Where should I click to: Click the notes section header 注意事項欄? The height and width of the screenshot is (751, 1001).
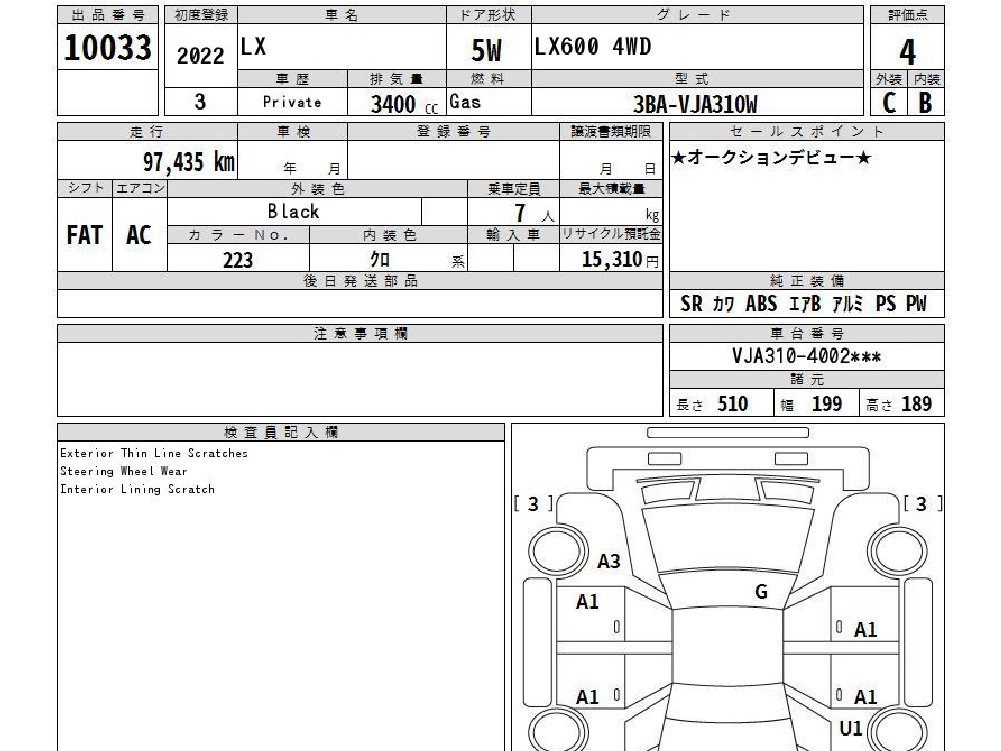click(361, 333)
